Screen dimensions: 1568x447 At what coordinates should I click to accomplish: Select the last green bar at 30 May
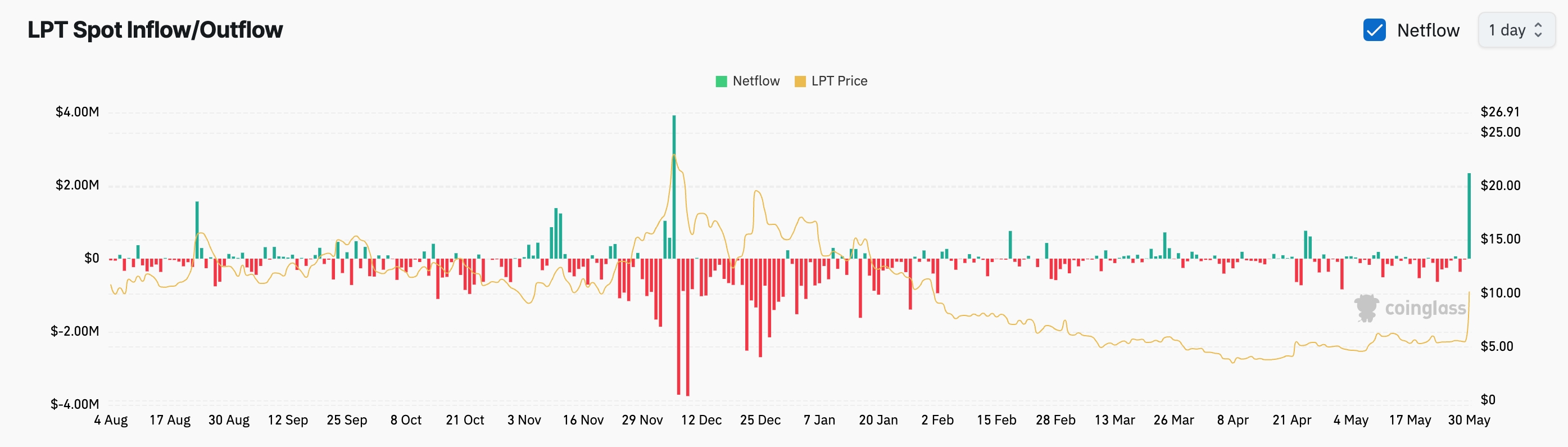(1469, 216)
